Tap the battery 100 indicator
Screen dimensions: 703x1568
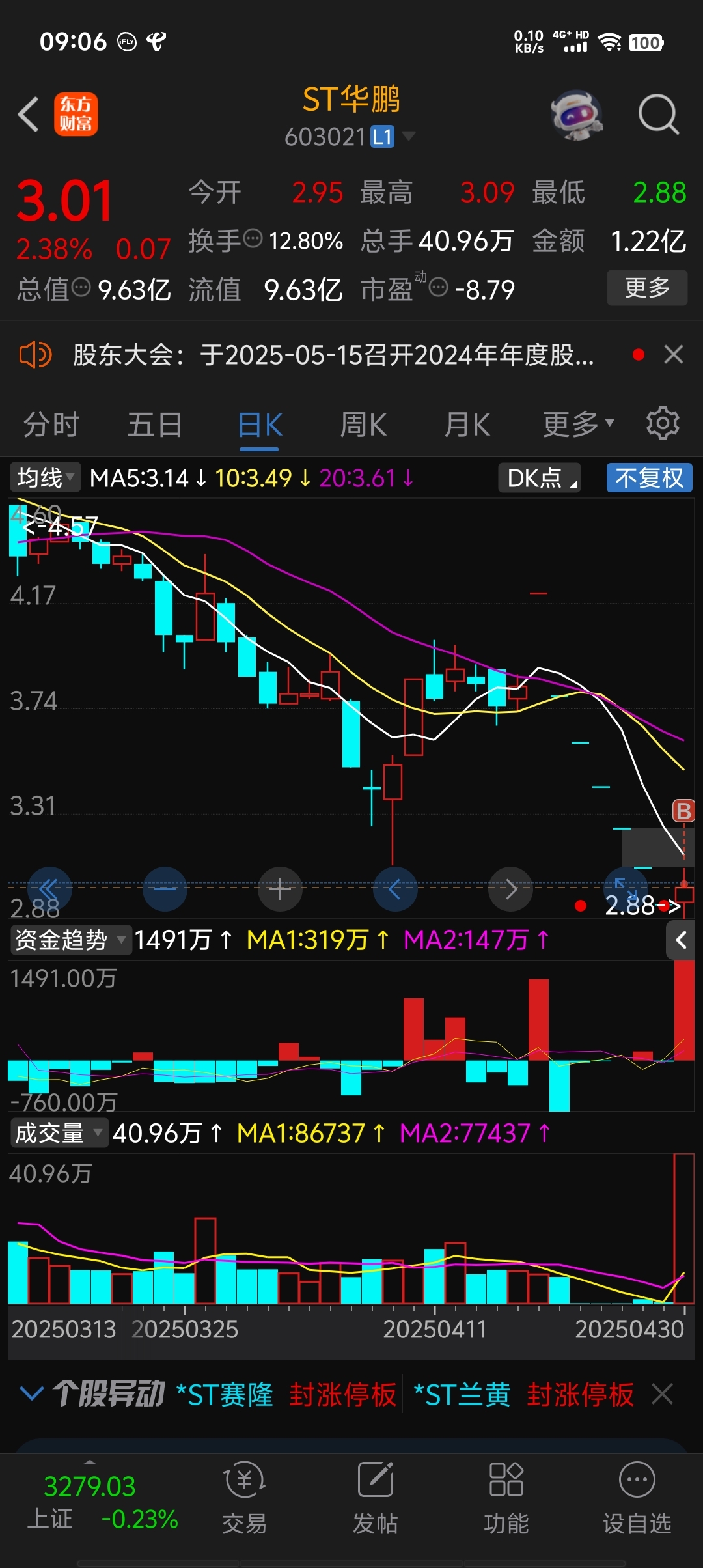coord(646,43)
